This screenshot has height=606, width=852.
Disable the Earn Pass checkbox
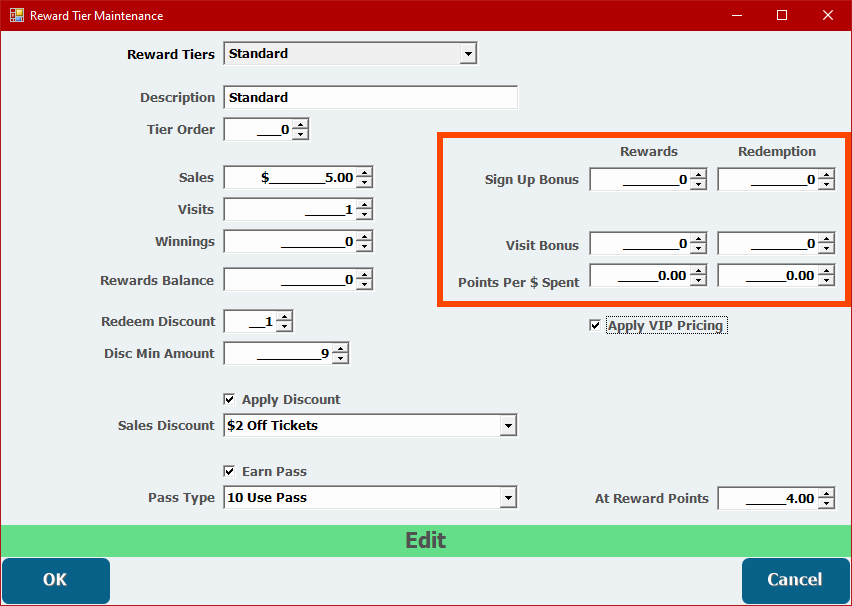pos(230,472)
